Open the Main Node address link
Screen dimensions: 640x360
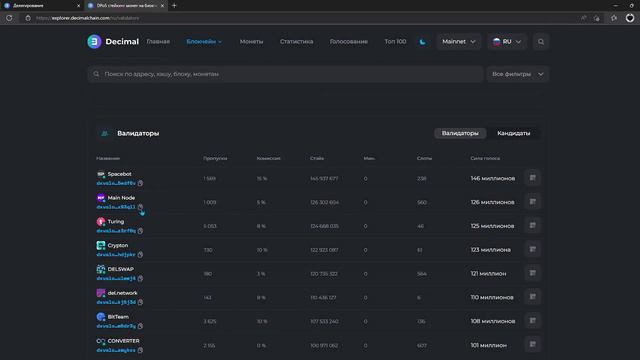tap(116, 207)
